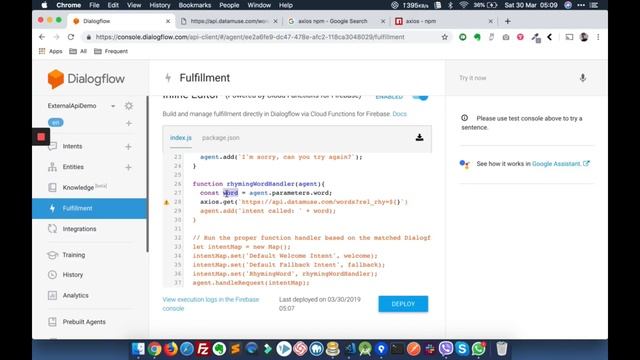Viewport: 640px width, 360px height.
Task: Open the Analytics section
Action: pyautogui.click(x=75, y=295)
